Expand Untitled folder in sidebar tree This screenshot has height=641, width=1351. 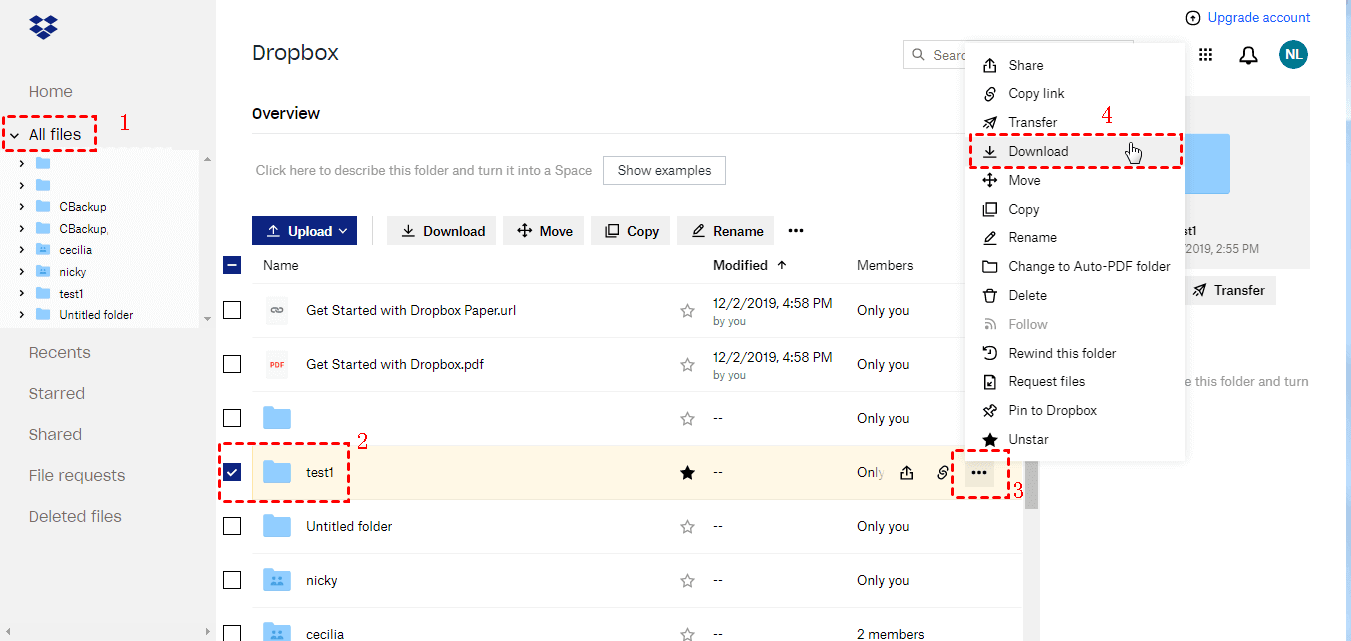[x=22, y=315]
